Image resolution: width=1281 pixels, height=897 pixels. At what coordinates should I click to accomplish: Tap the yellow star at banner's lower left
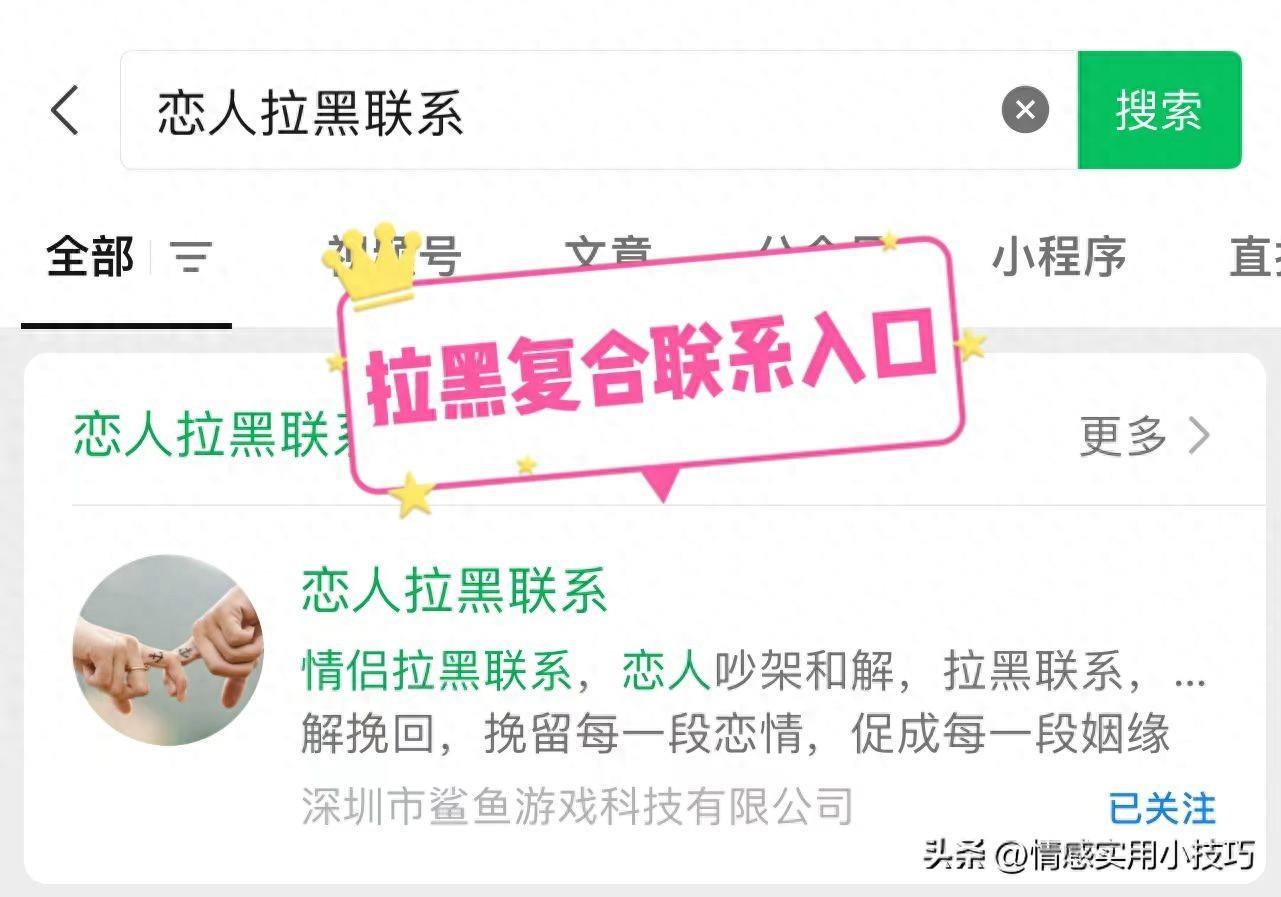tap(413, 494)
